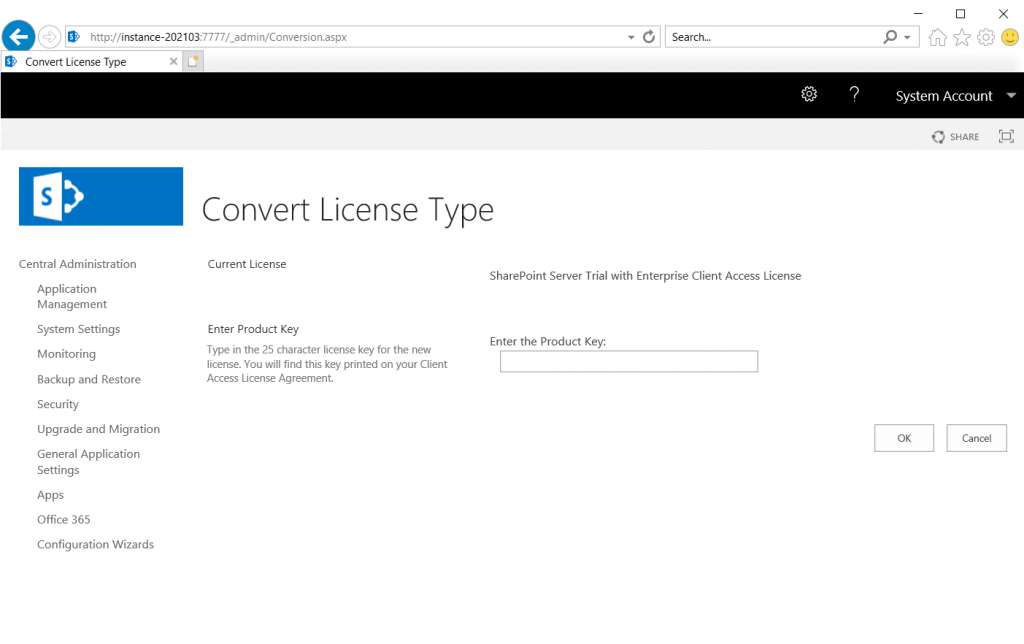1024x644 pixels.
Task: Click the OK button
Action: point(903,437)
